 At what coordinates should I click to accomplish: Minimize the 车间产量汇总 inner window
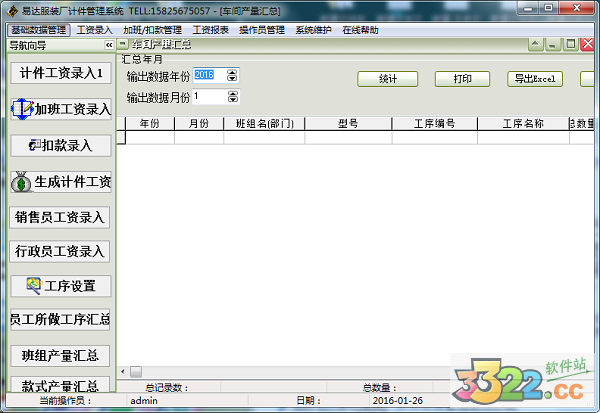(552, 44)
